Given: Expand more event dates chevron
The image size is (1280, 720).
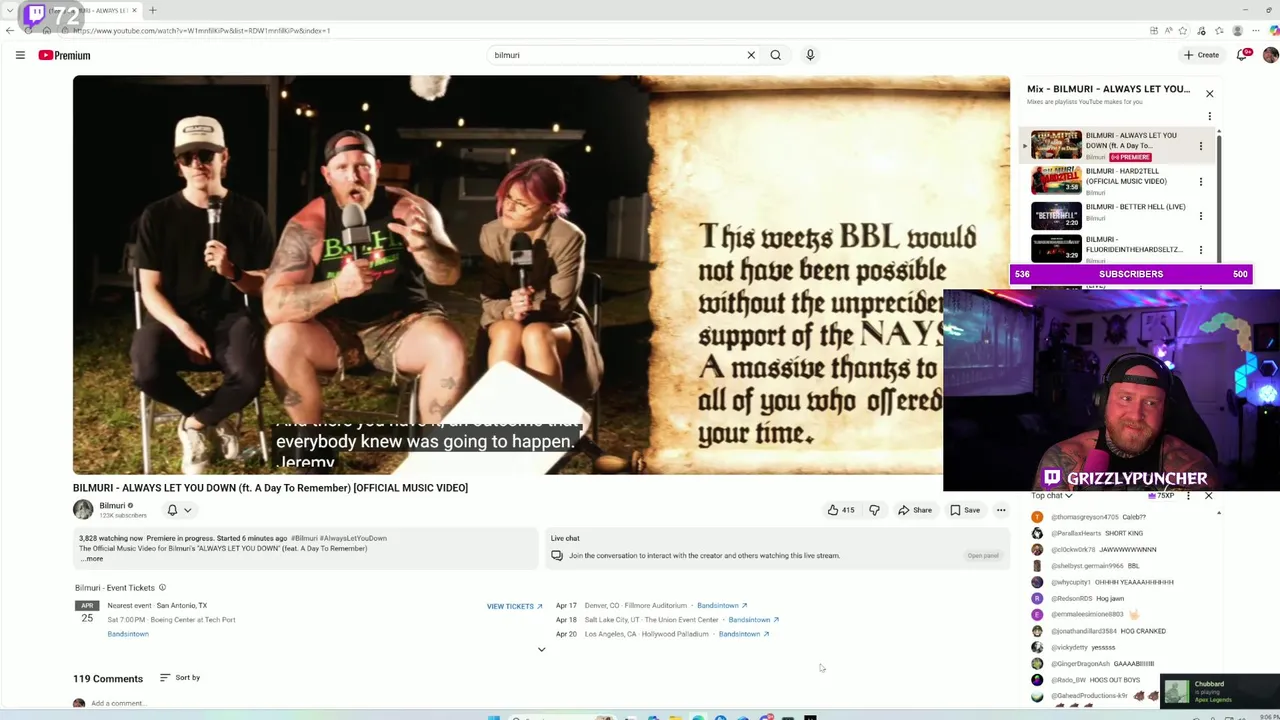Looking at the screenshot, I should pos(541,650).
